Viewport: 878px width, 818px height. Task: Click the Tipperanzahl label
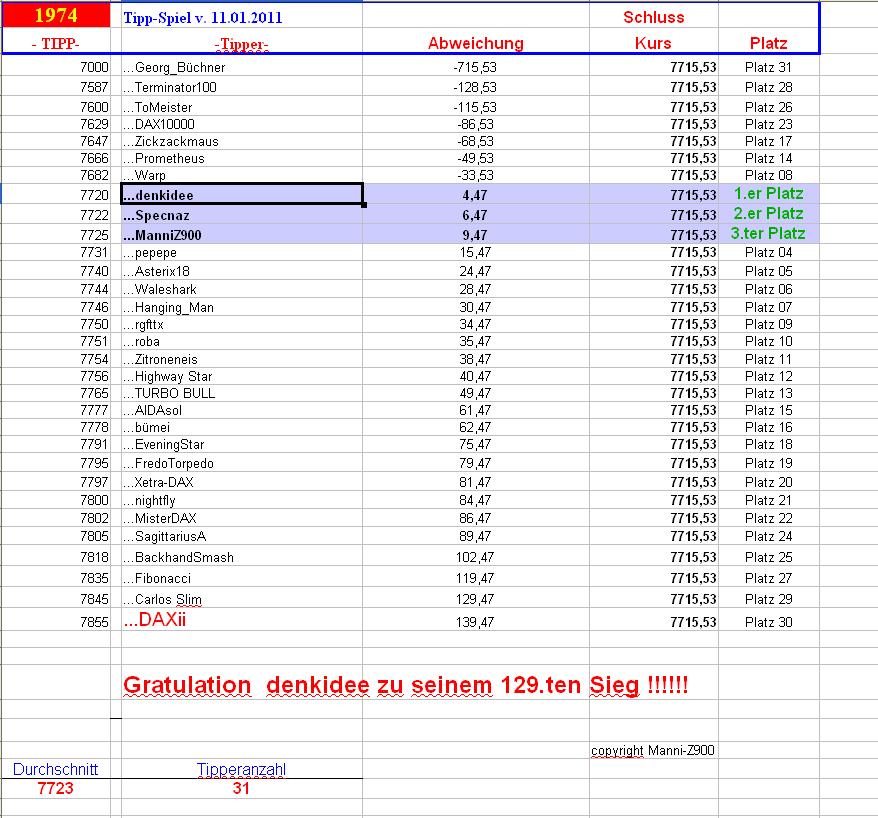tap(241, 769)
